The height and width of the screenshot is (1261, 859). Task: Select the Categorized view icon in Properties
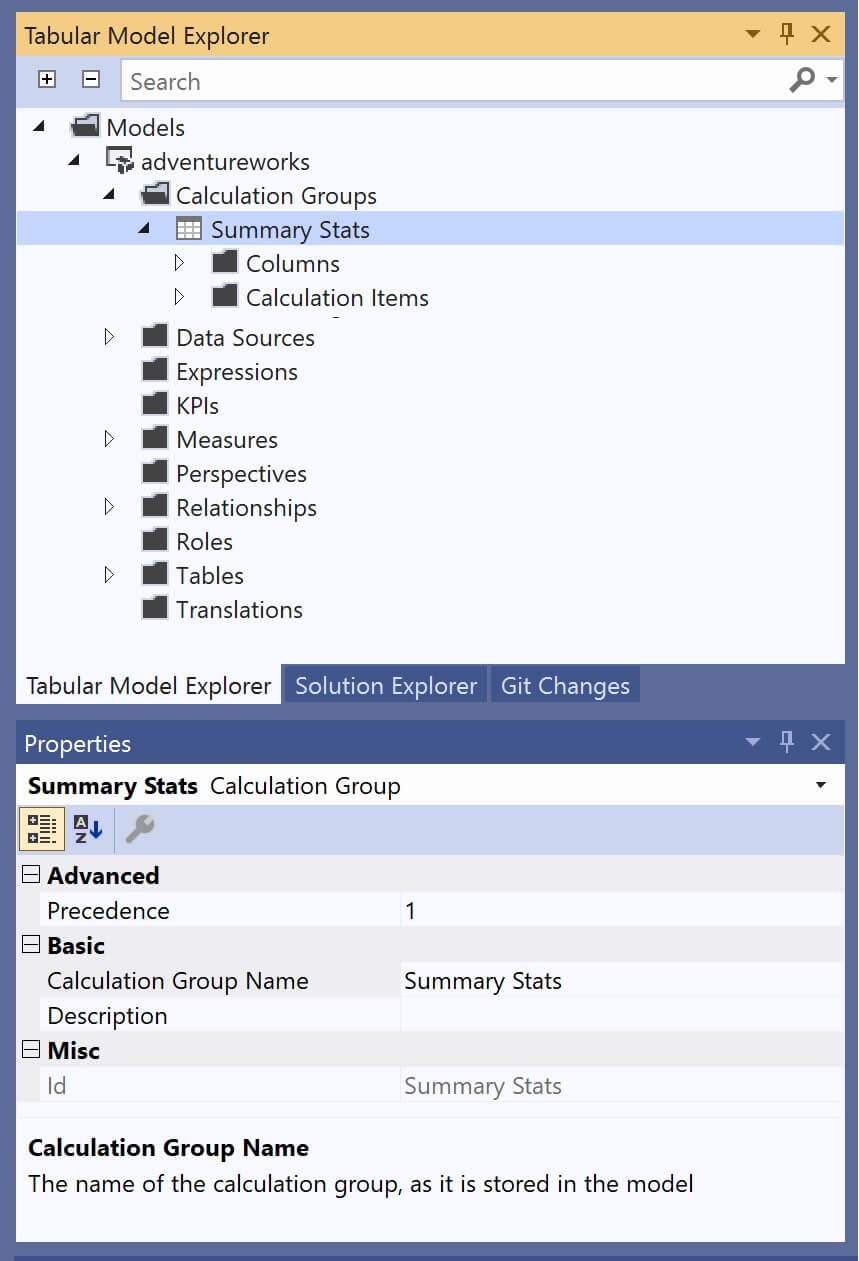(41, 829)
